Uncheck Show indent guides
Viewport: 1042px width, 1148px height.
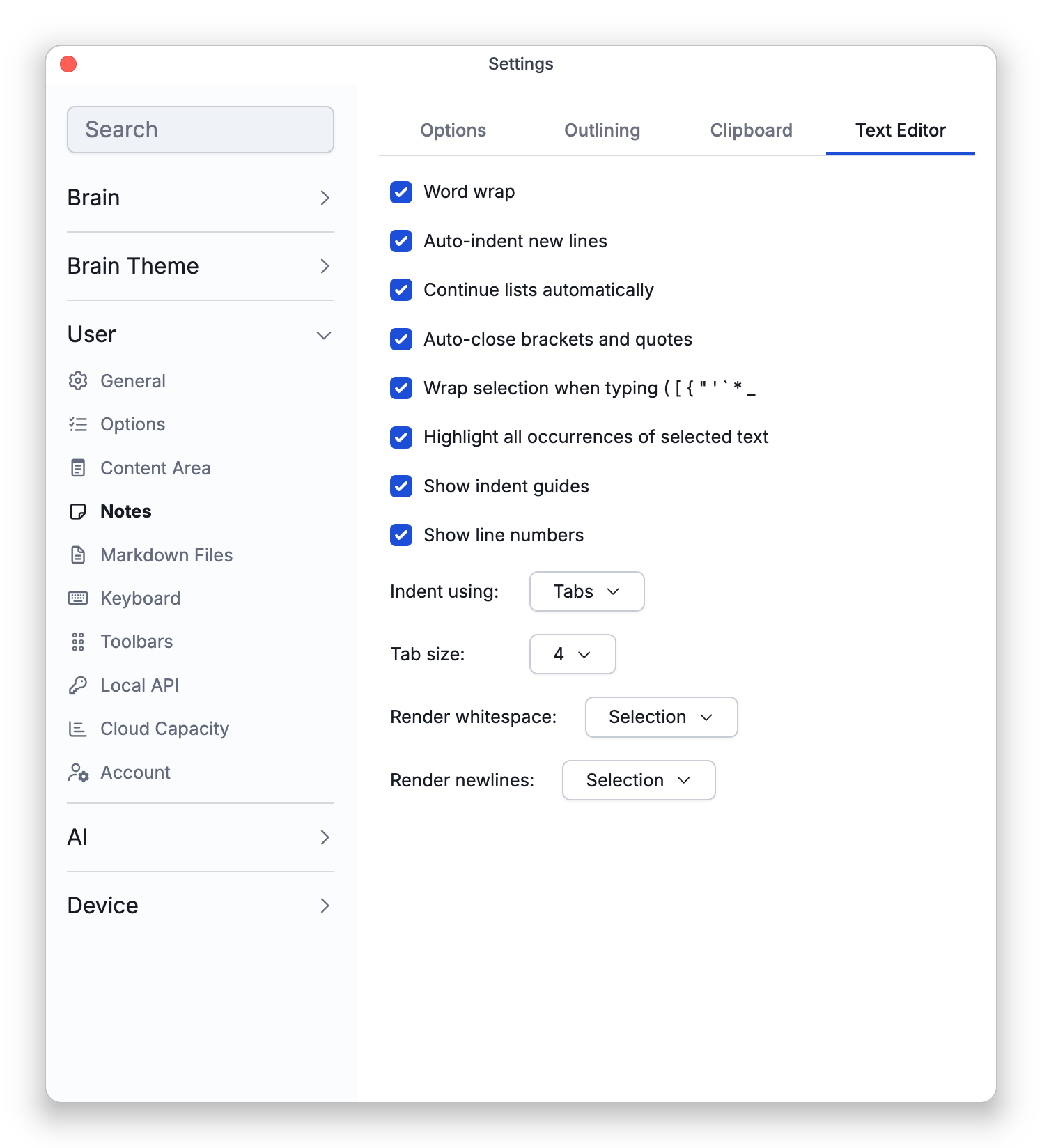click(401, 486)
